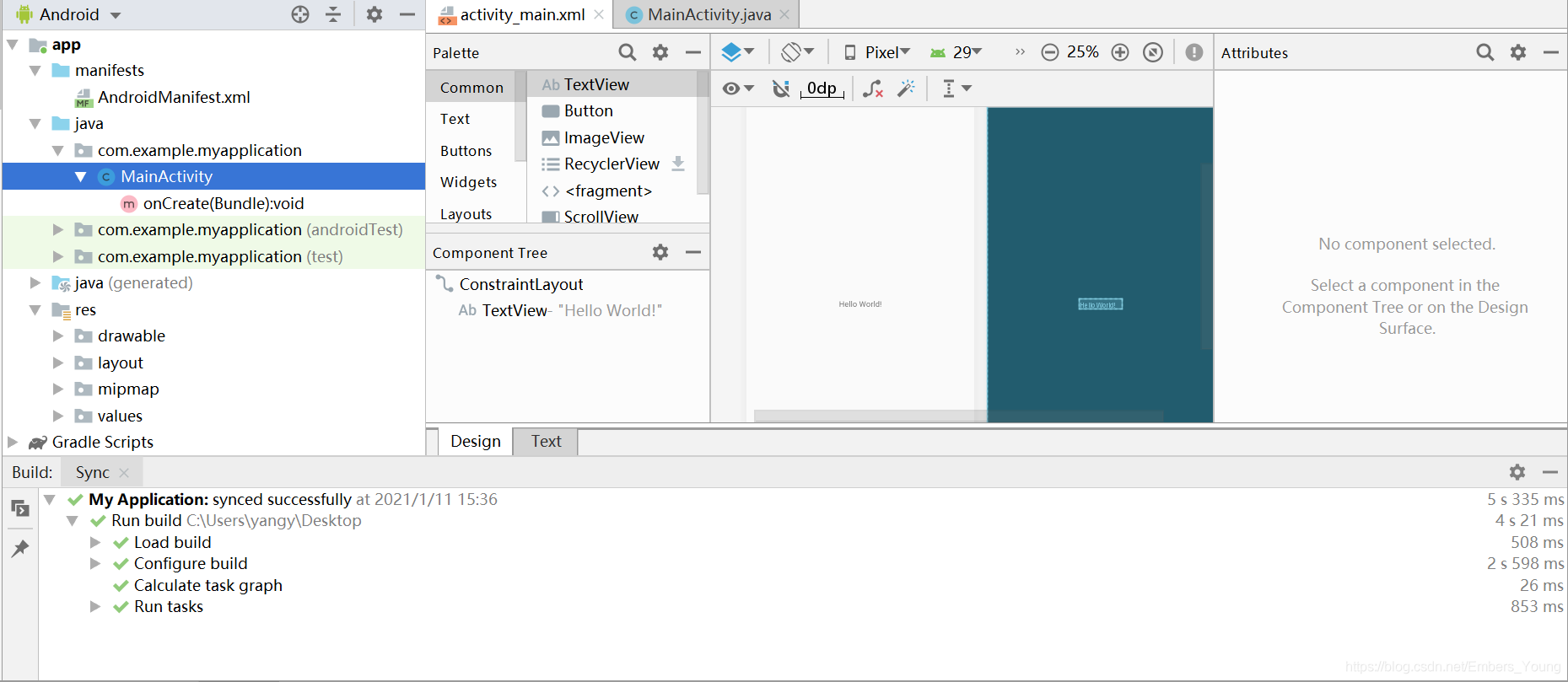Viewport: 1568px width, 682px height.
Task: Open Palette settings gear
Action: click(x=660, y=52)
